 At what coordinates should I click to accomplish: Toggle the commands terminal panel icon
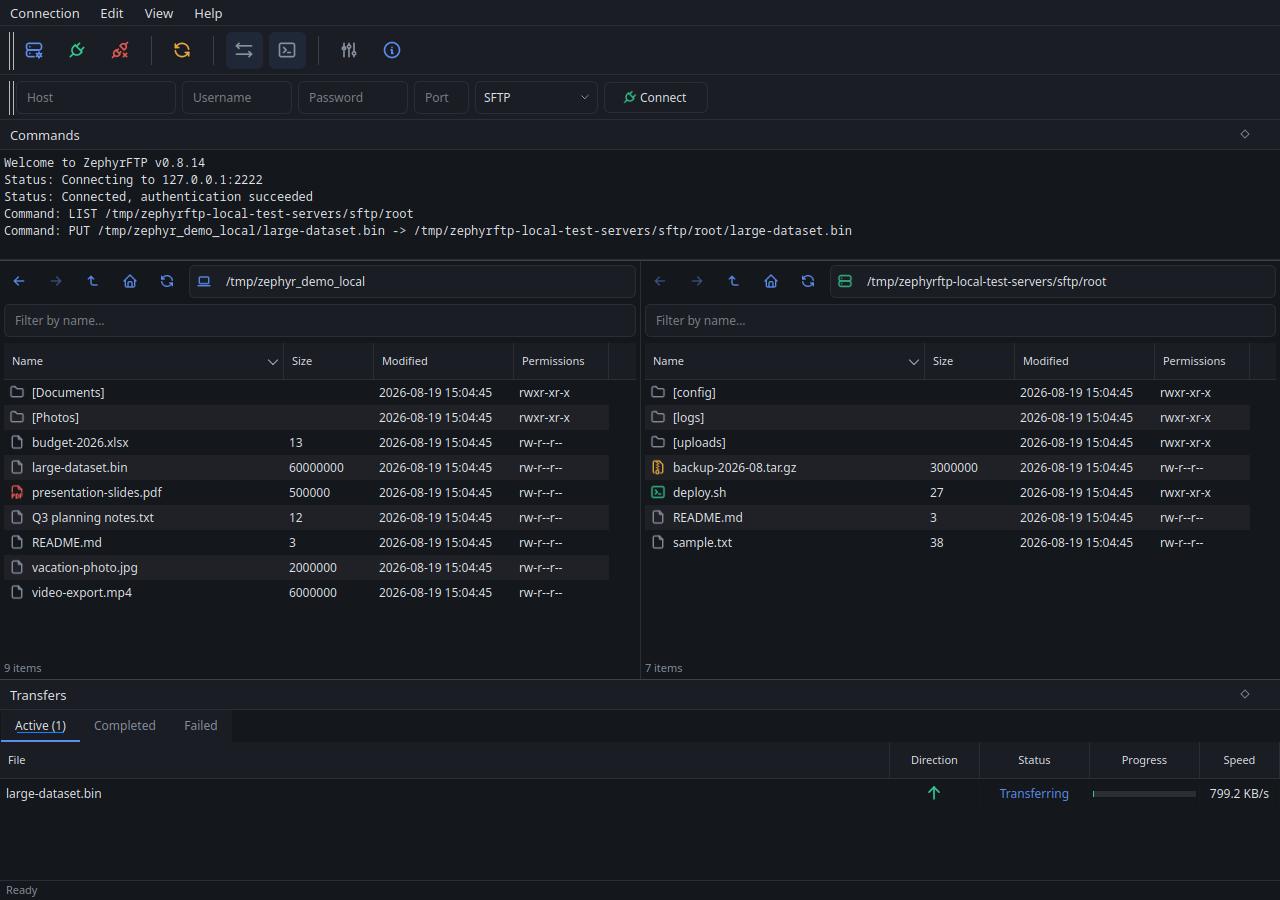(x=287, y=50)
